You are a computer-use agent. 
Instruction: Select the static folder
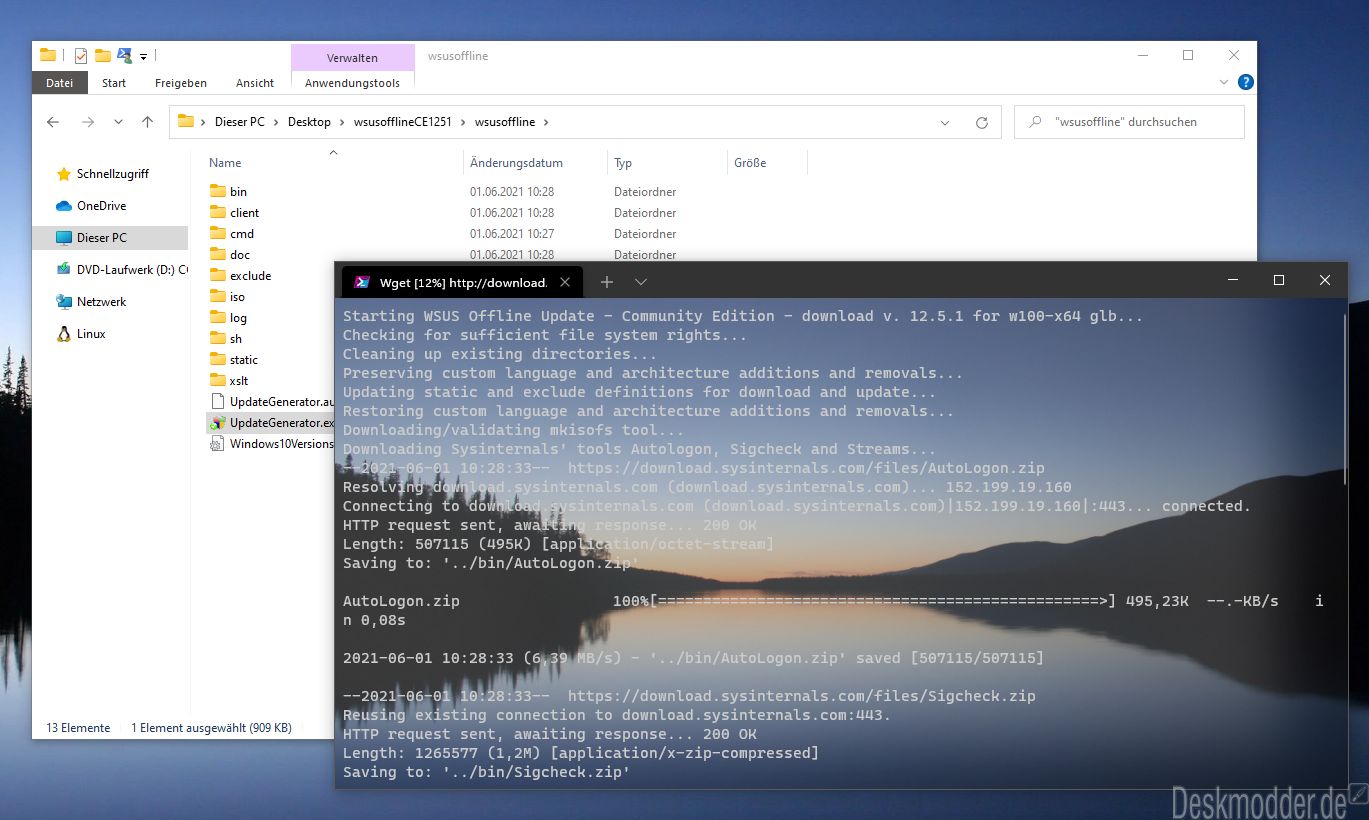click(244, 360)
